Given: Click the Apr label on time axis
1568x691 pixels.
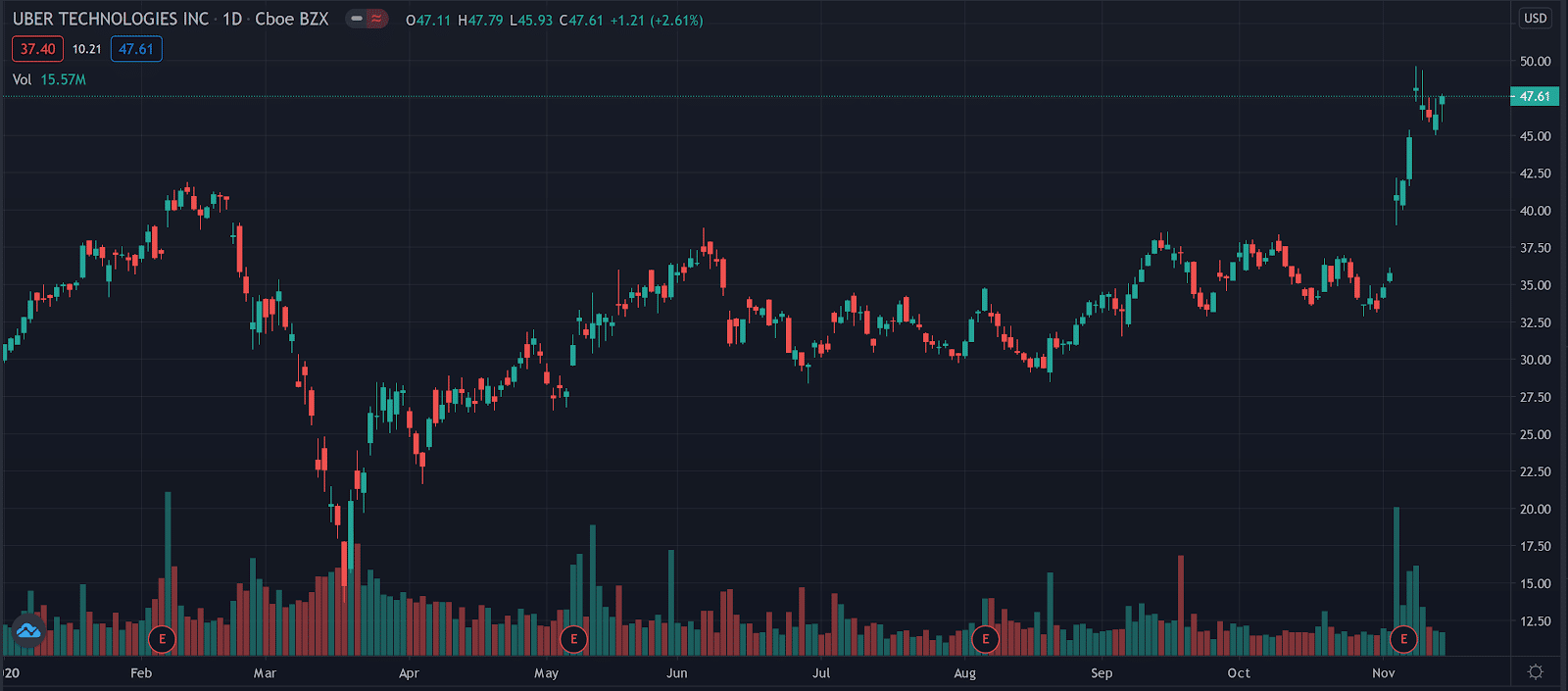Looking at the screenshot, I should 409,673.
